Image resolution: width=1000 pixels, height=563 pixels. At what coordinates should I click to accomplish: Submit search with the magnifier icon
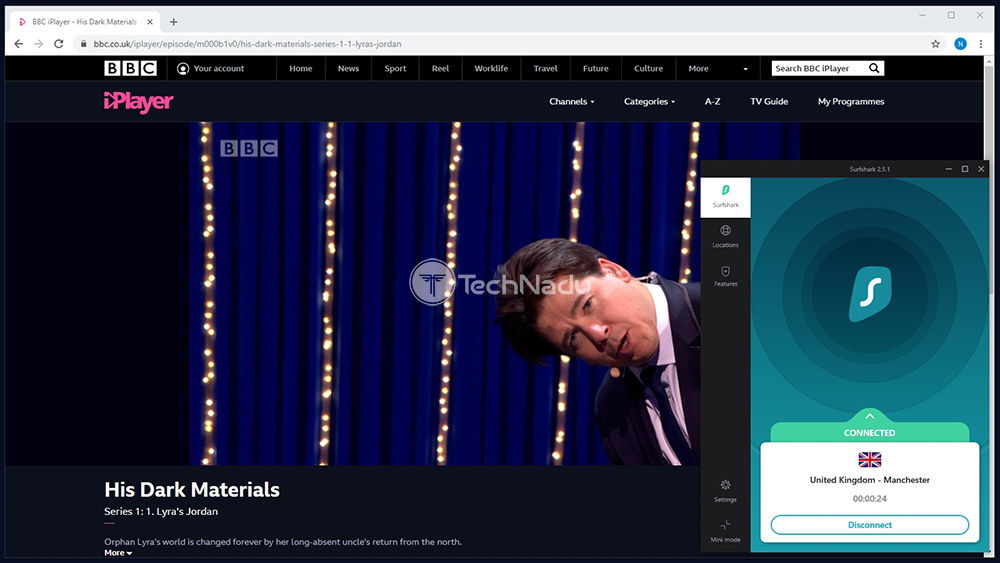click(x=874, y=68)
